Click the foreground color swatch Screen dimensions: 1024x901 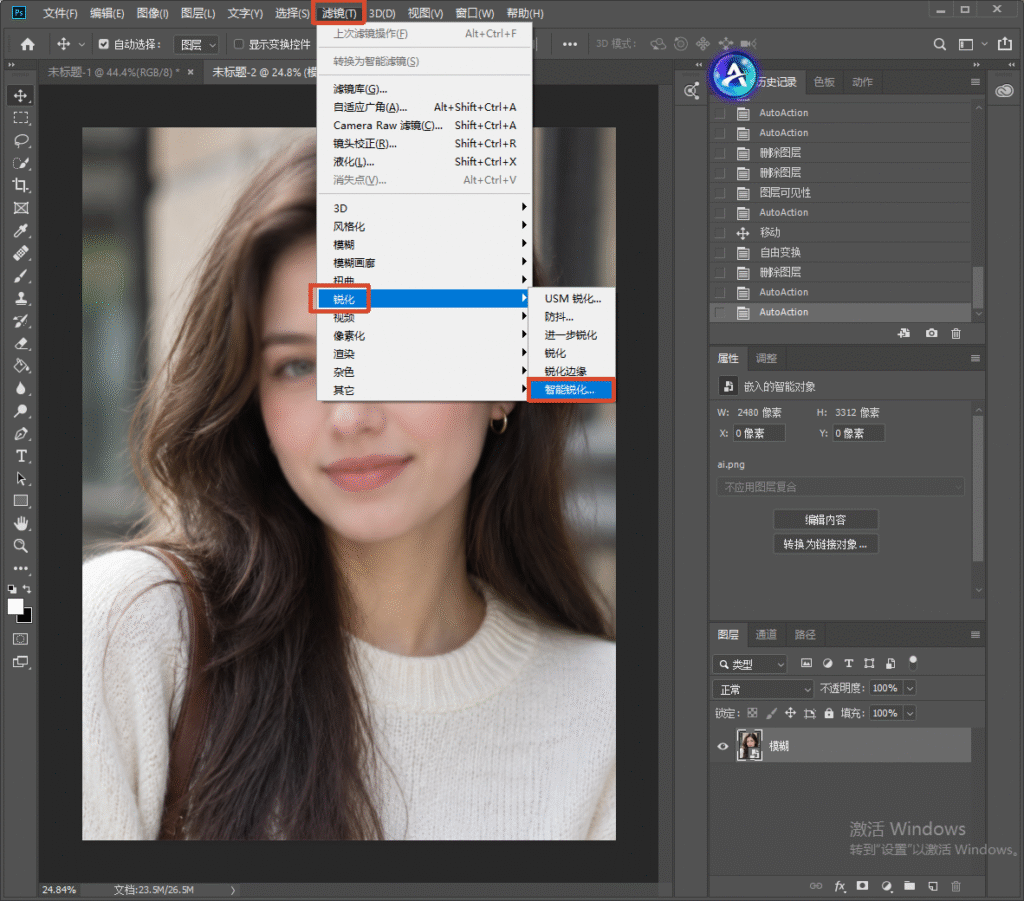click(16, 607)
